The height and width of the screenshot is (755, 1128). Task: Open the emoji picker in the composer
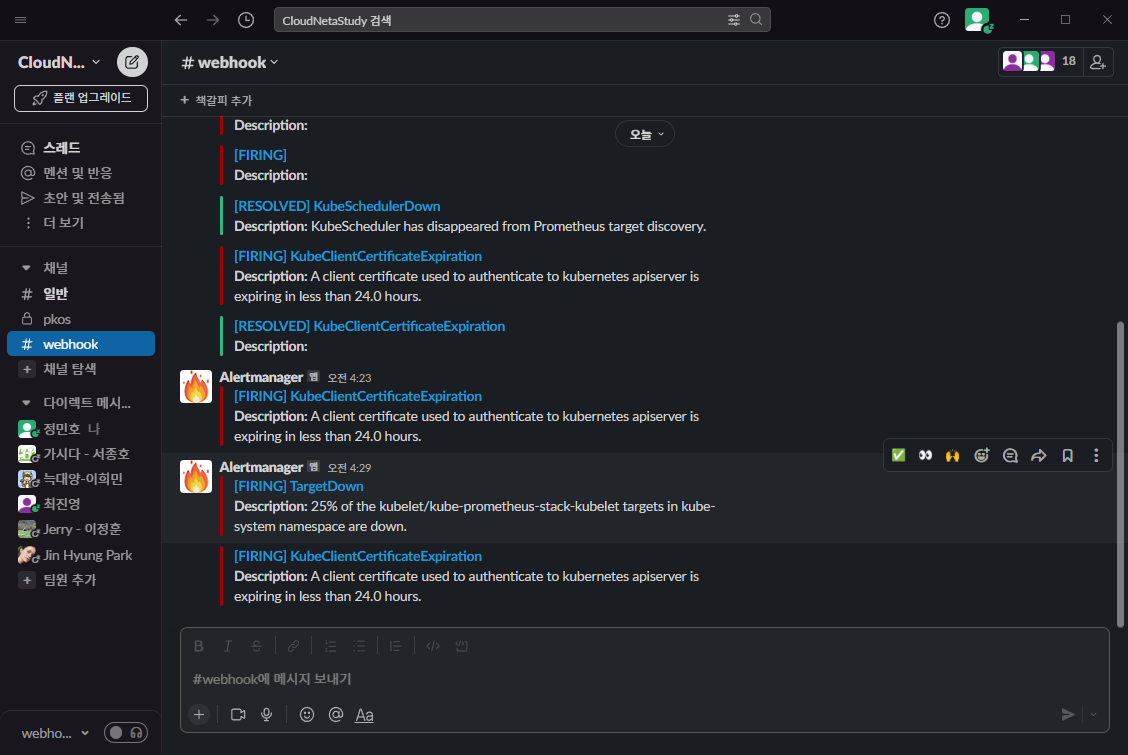[307, 715]
